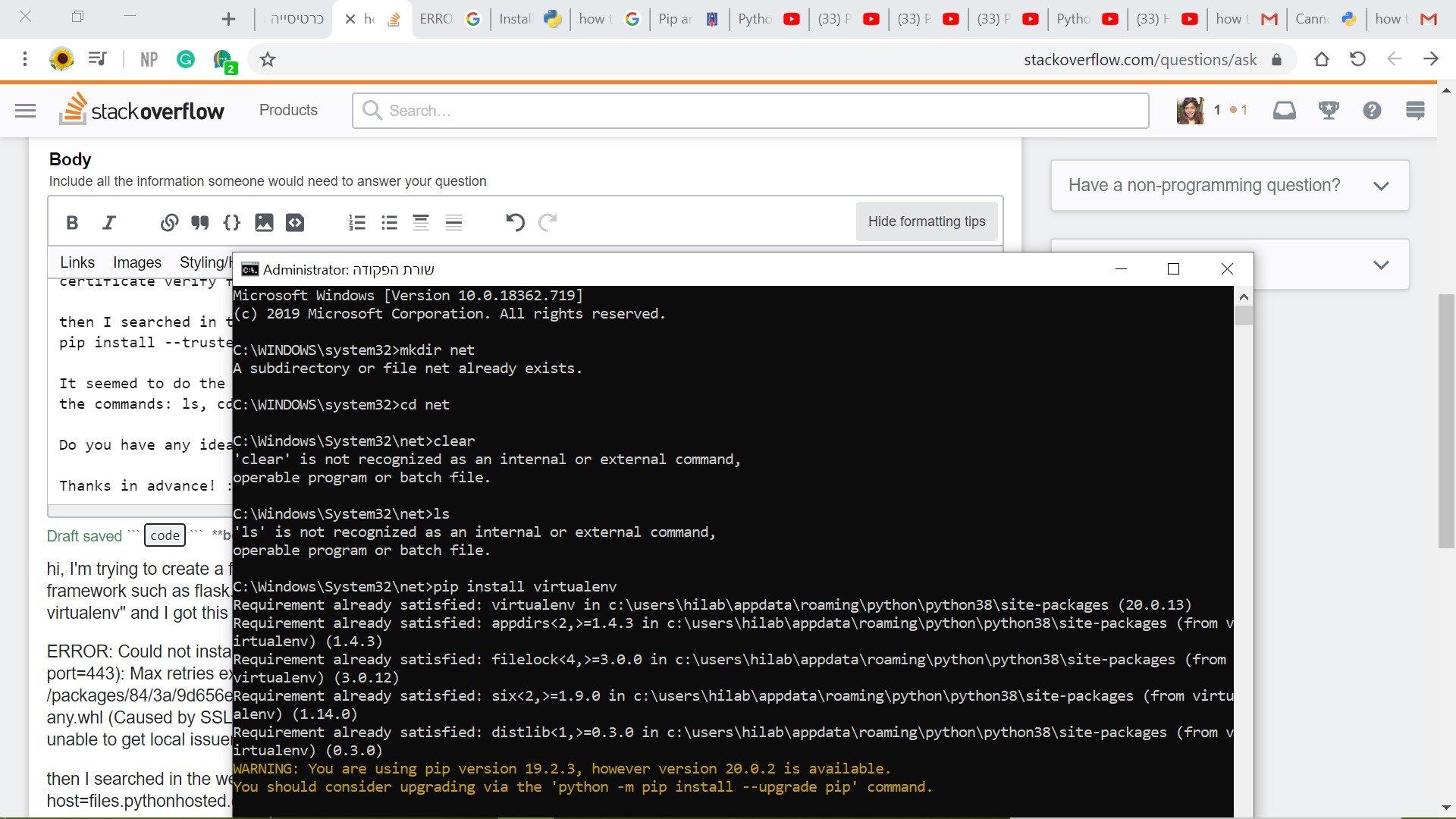Insert image into question body

click(264, 223)
